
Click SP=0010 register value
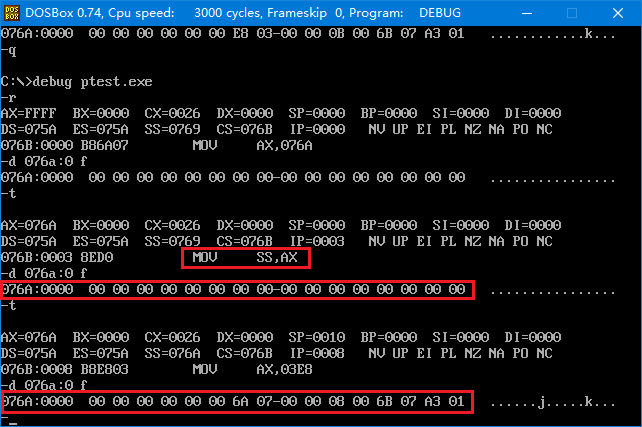(x=316, y=337)
